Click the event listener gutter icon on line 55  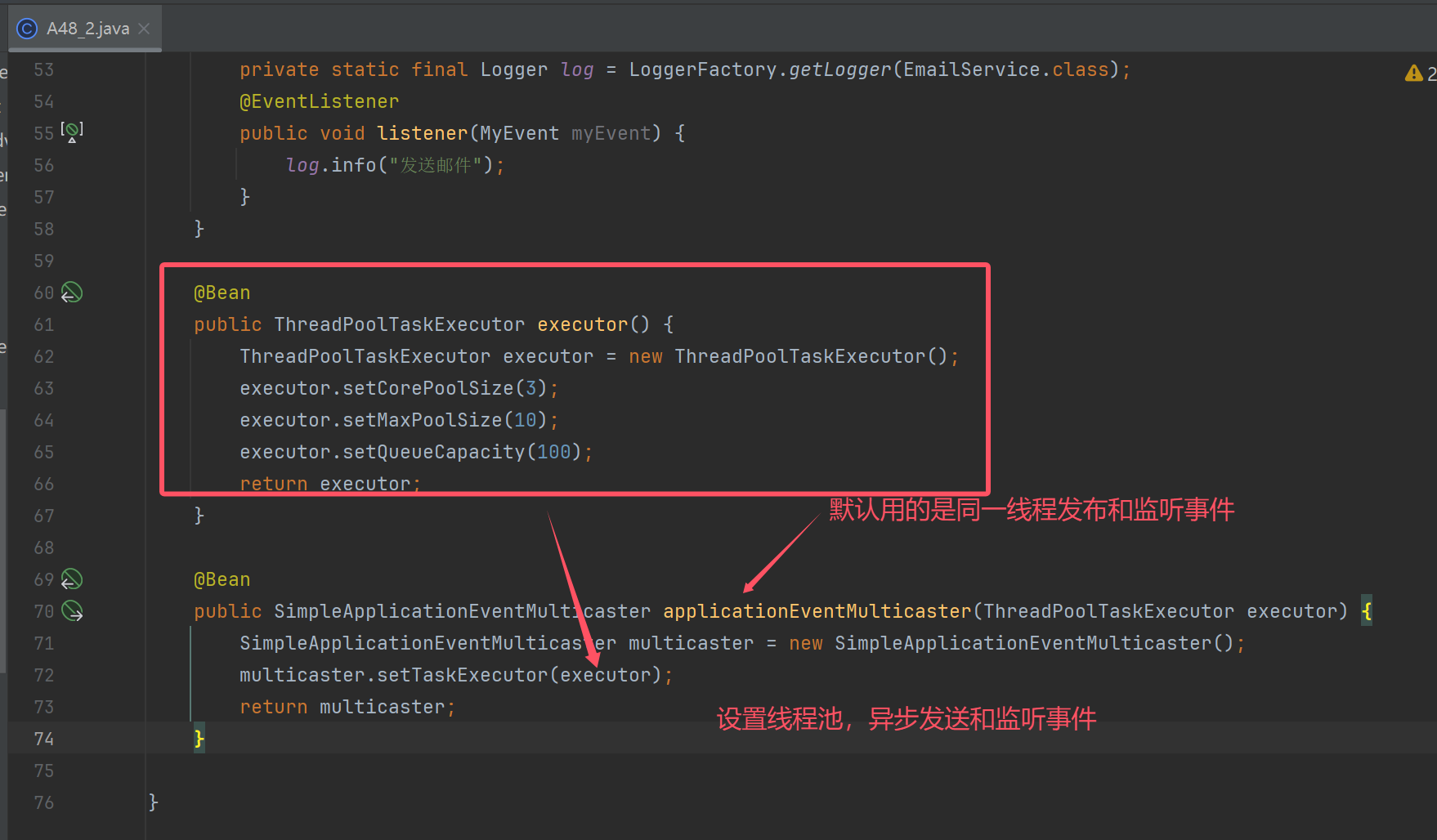click(72, 132)
